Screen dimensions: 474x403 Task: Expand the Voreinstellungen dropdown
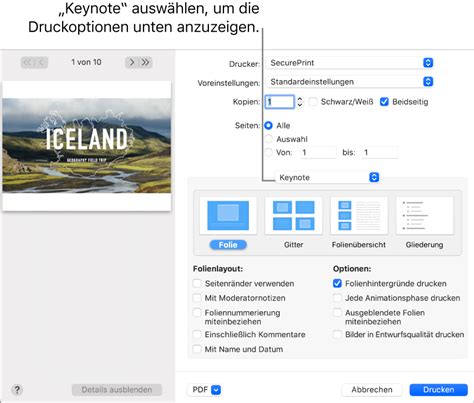click(350, 82)
